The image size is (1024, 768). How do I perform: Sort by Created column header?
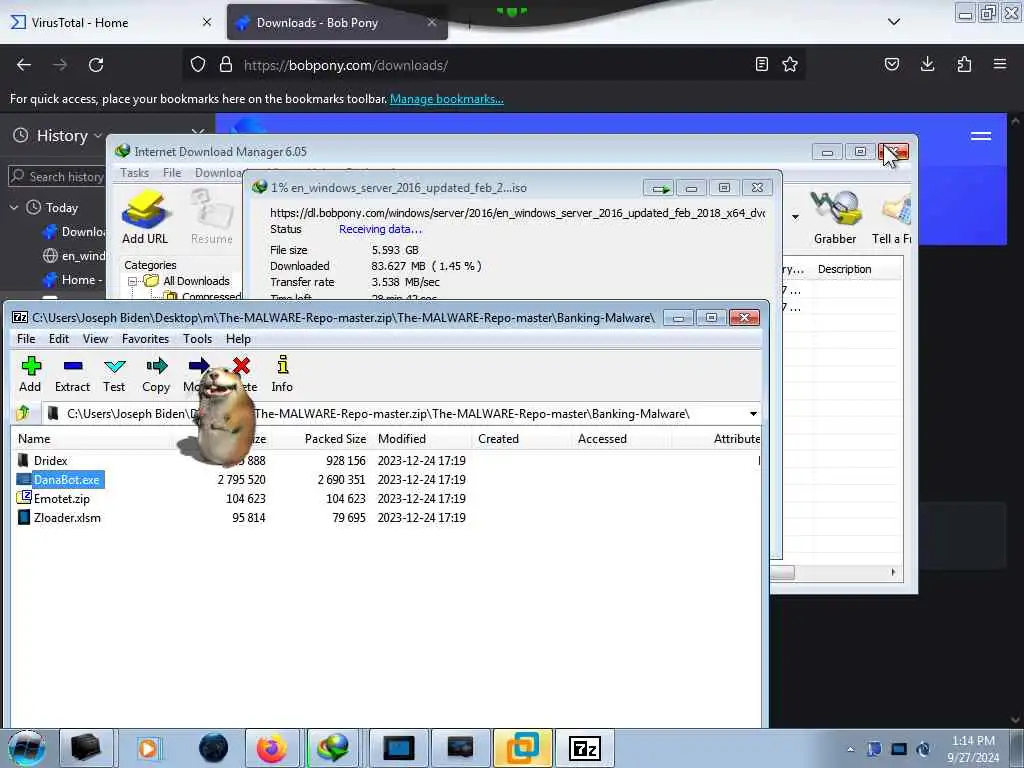[498, 439]
